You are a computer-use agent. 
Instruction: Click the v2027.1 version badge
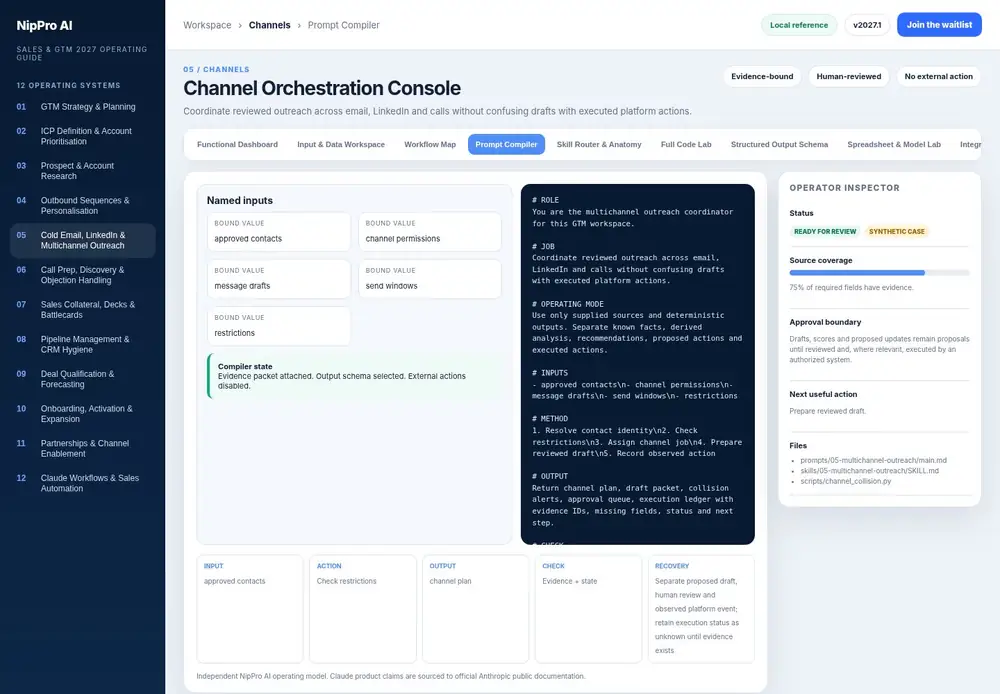coord(867,25)
